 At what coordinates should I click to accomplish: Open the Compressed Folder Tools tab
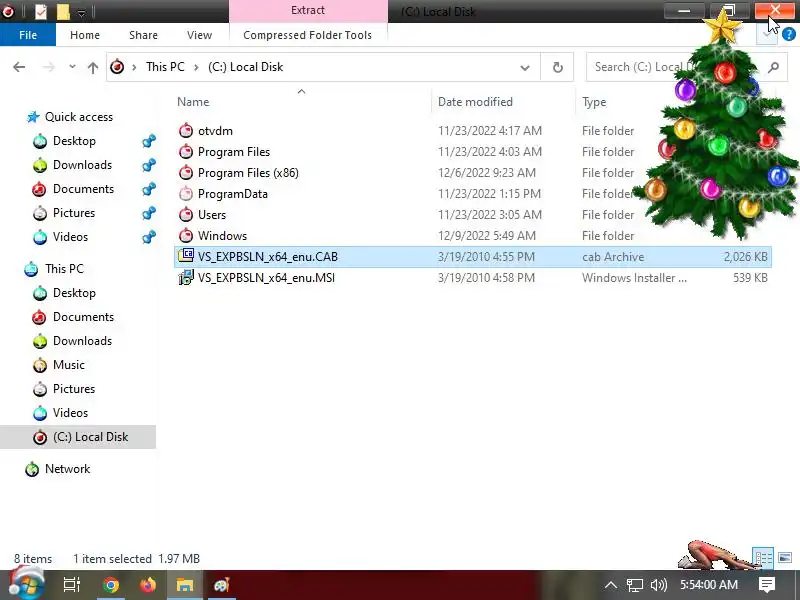click(308, 35)
